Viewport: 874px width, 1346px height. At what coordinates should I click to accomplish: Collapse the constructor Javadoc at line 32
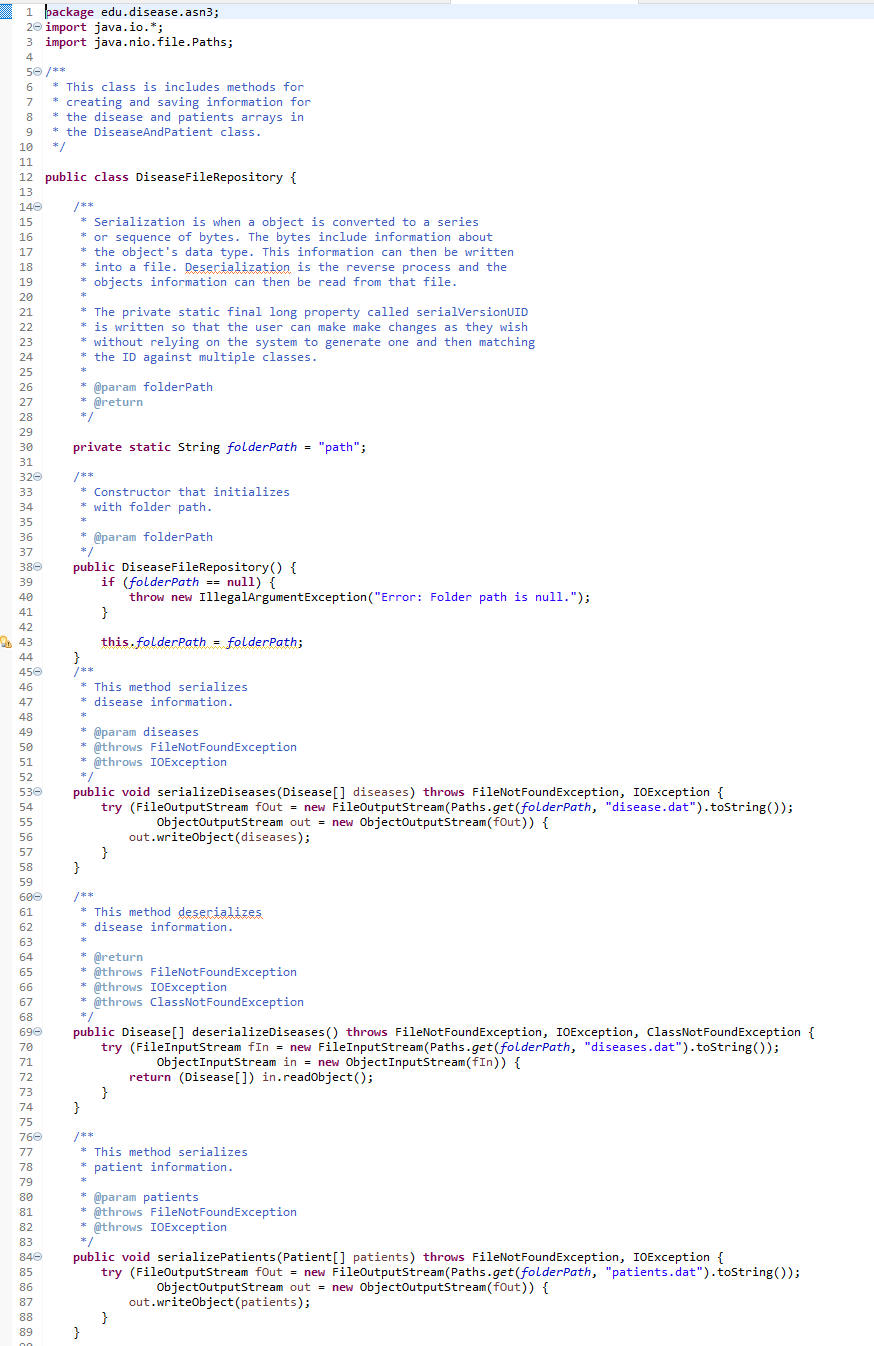point(36,477)
